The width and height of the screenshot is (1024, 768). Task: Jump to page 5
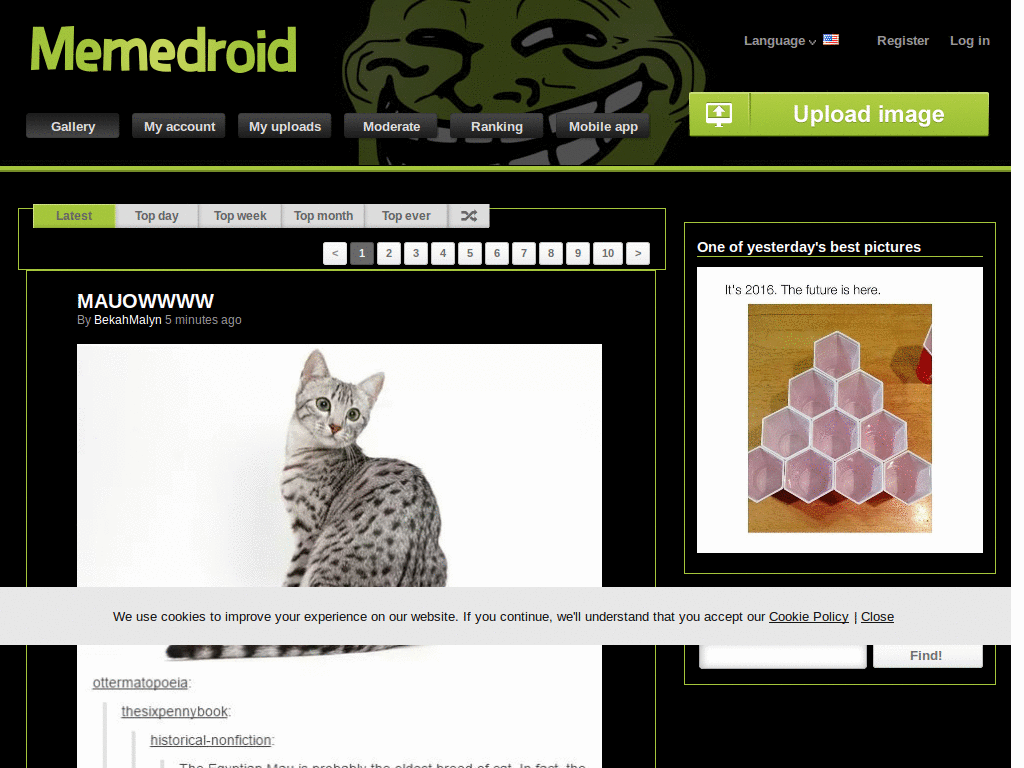pyautogui.click(x=470, y=253)
